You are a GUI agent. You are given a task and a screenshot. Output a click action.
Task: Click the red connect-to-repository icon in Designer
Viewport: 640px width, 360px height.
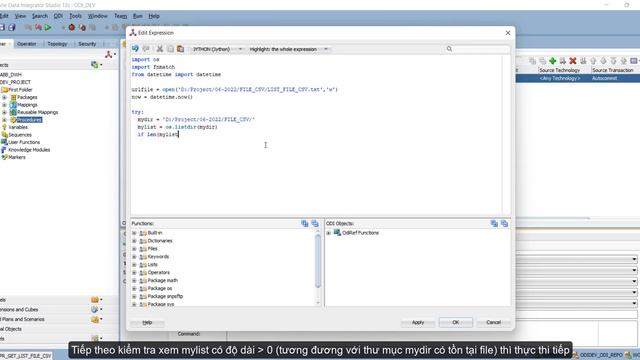coord(109,54)
